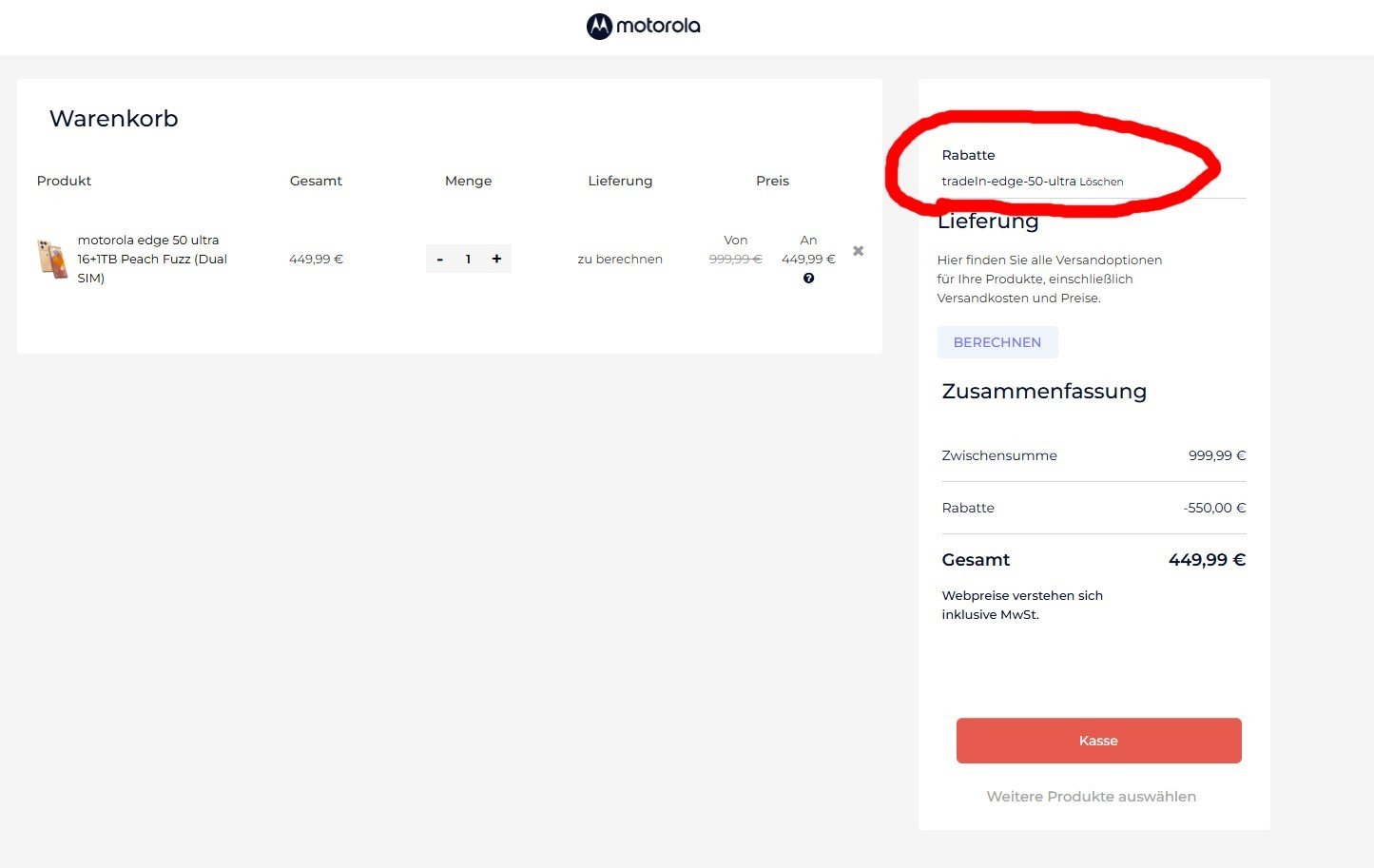This screenshot has width=1374, height=868.
Task: Click the Produkt column header
Action: [64, 181]
